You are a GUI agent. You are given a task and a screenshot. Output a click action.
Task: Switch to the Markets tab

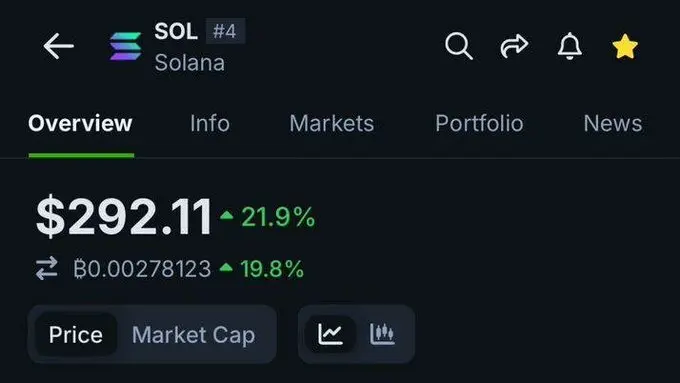(332, 123)
